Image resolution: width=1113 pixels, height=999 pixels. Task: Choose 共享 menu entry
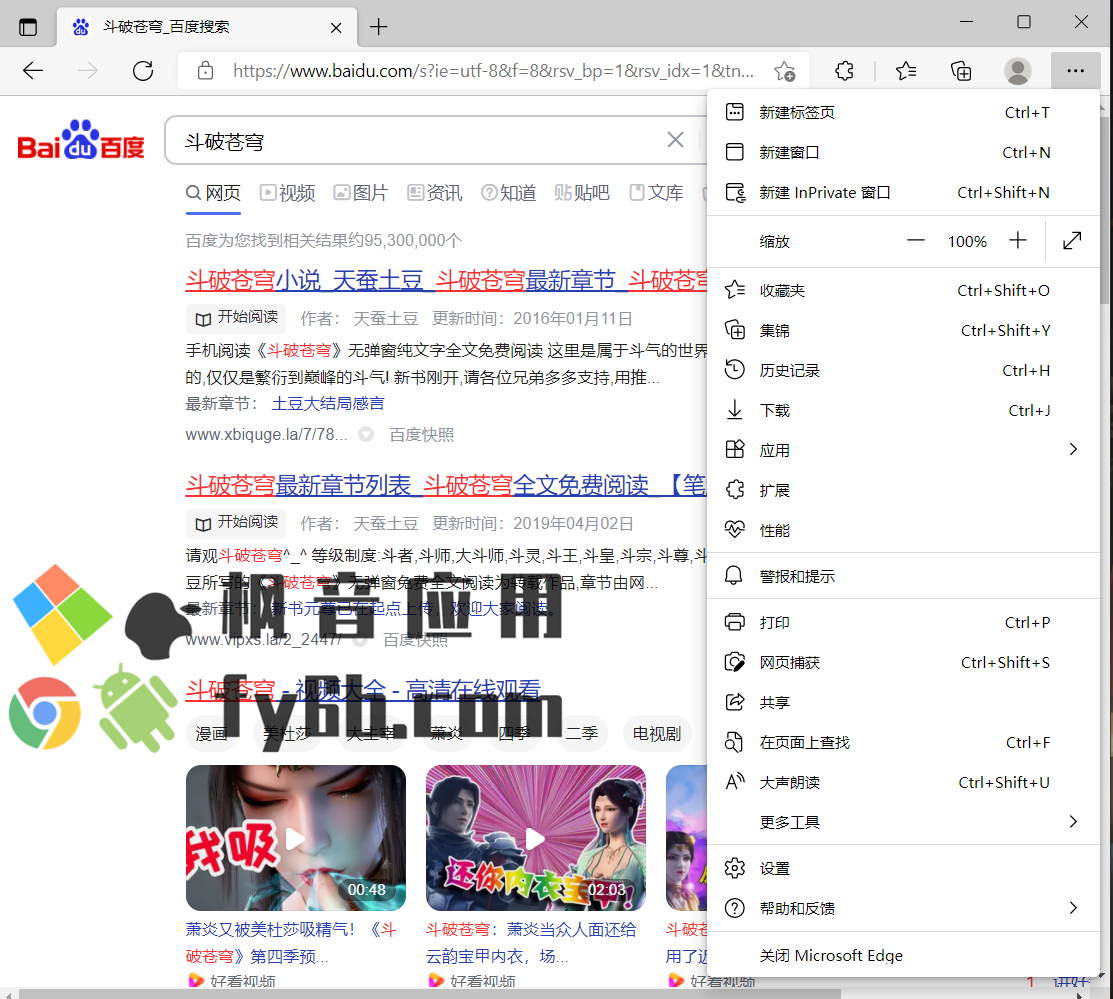(903, 702)
